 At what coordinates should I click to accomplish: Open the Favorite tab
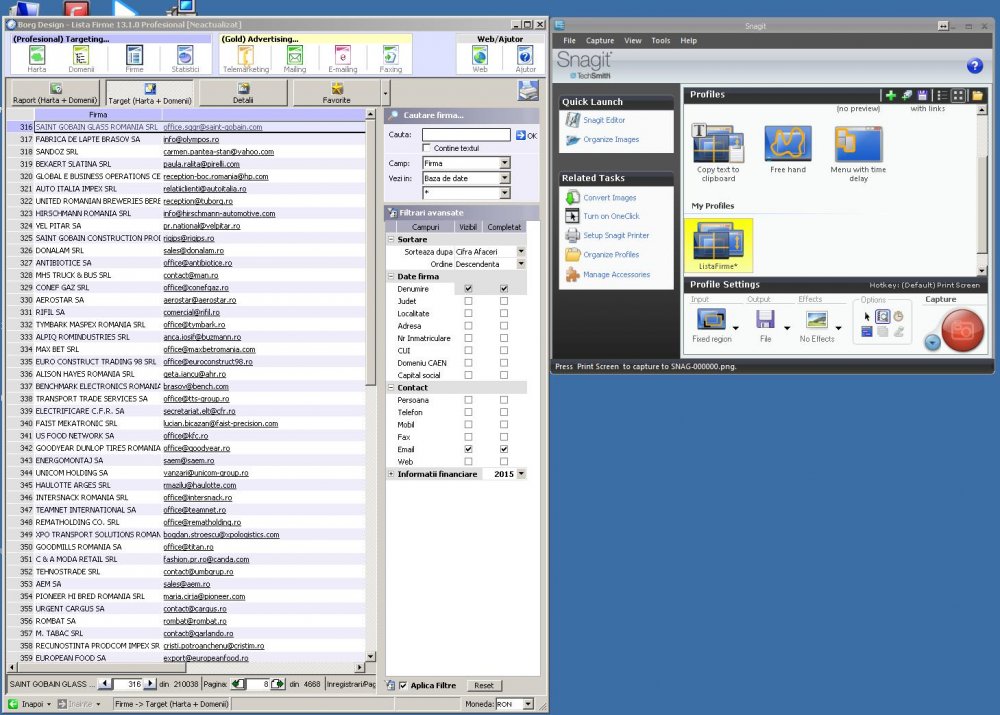[337, 92]
